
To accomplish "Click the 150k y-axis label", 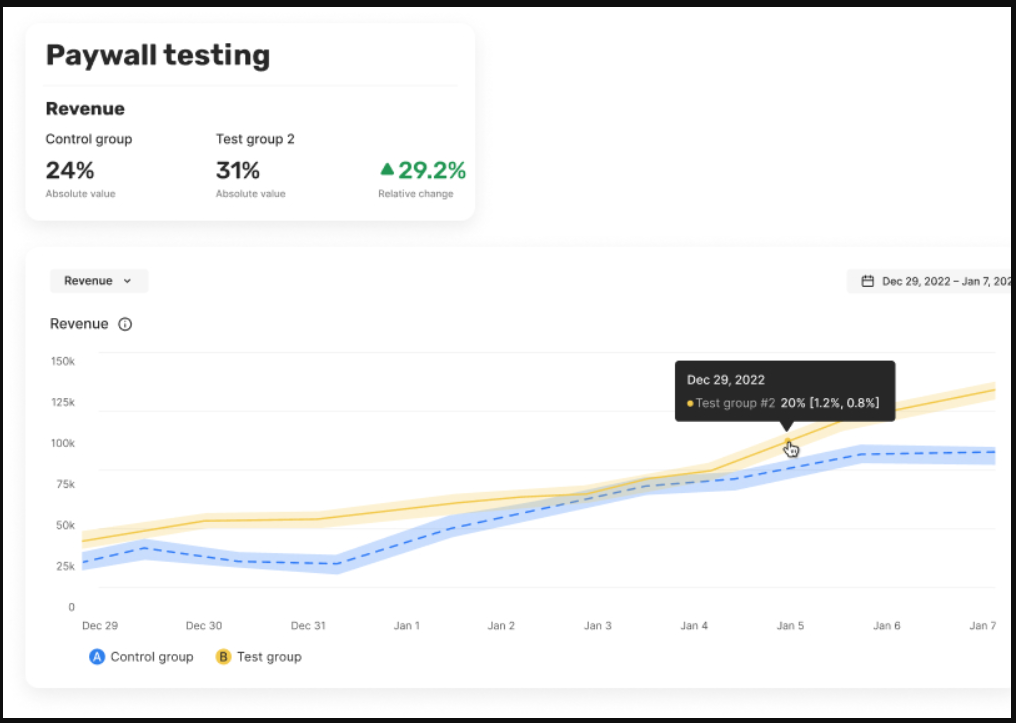I will [x=63, y=361].
